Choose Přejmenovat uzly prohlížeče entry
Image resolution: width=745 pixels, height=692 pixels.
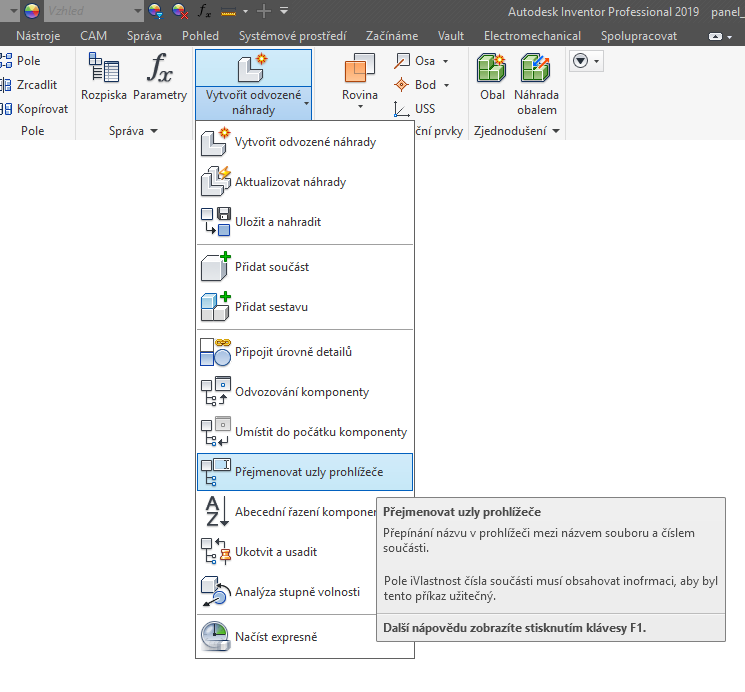tap(305, 472)
